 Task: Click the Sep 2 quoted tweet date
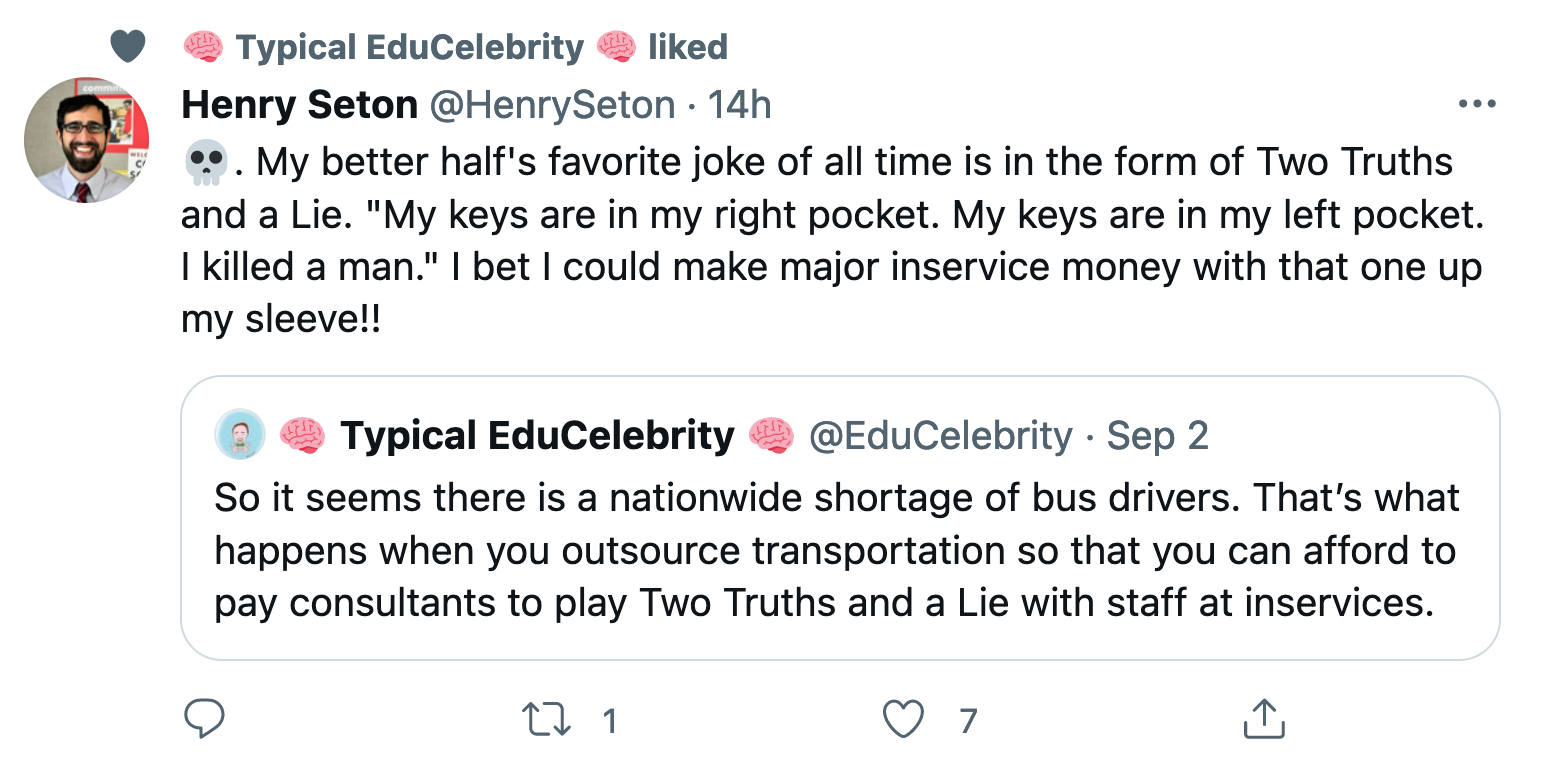coord(1157,435)
